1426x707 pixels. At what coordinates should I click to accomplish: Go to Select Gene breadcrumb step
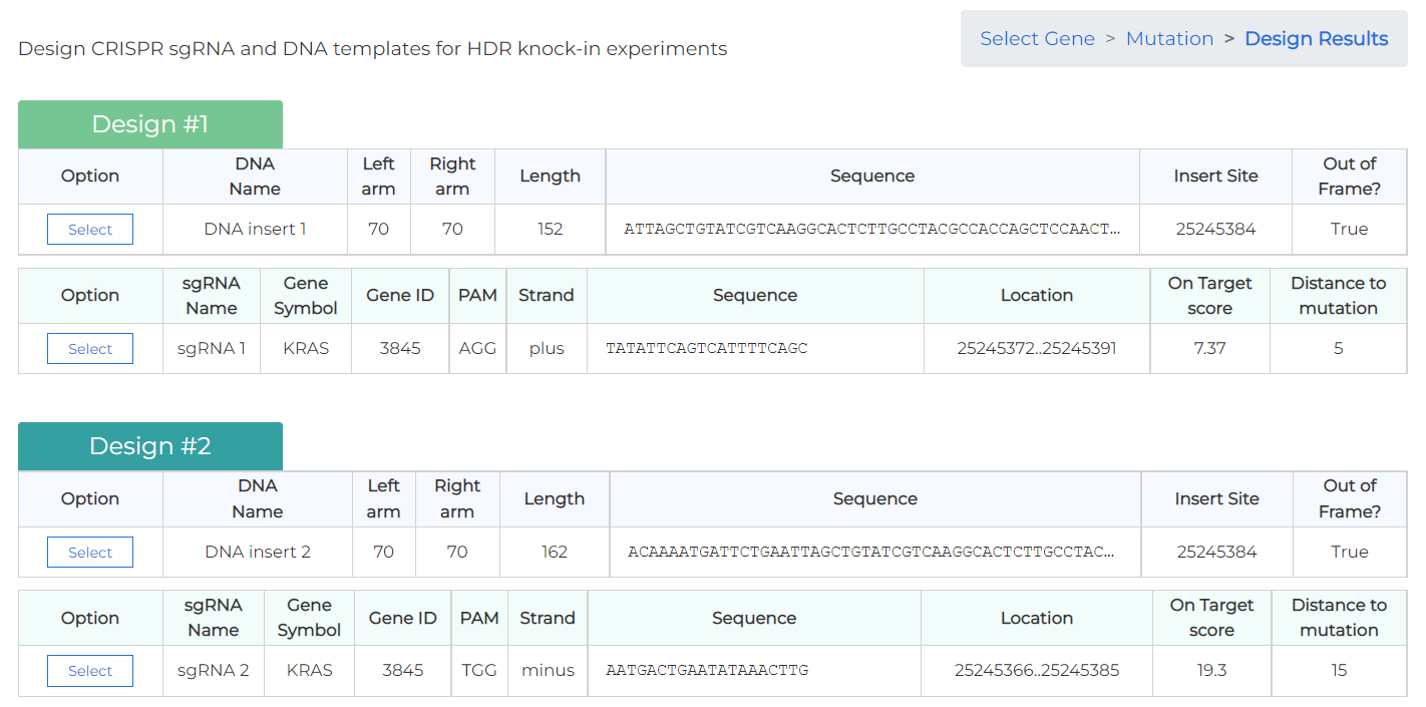1037,39
